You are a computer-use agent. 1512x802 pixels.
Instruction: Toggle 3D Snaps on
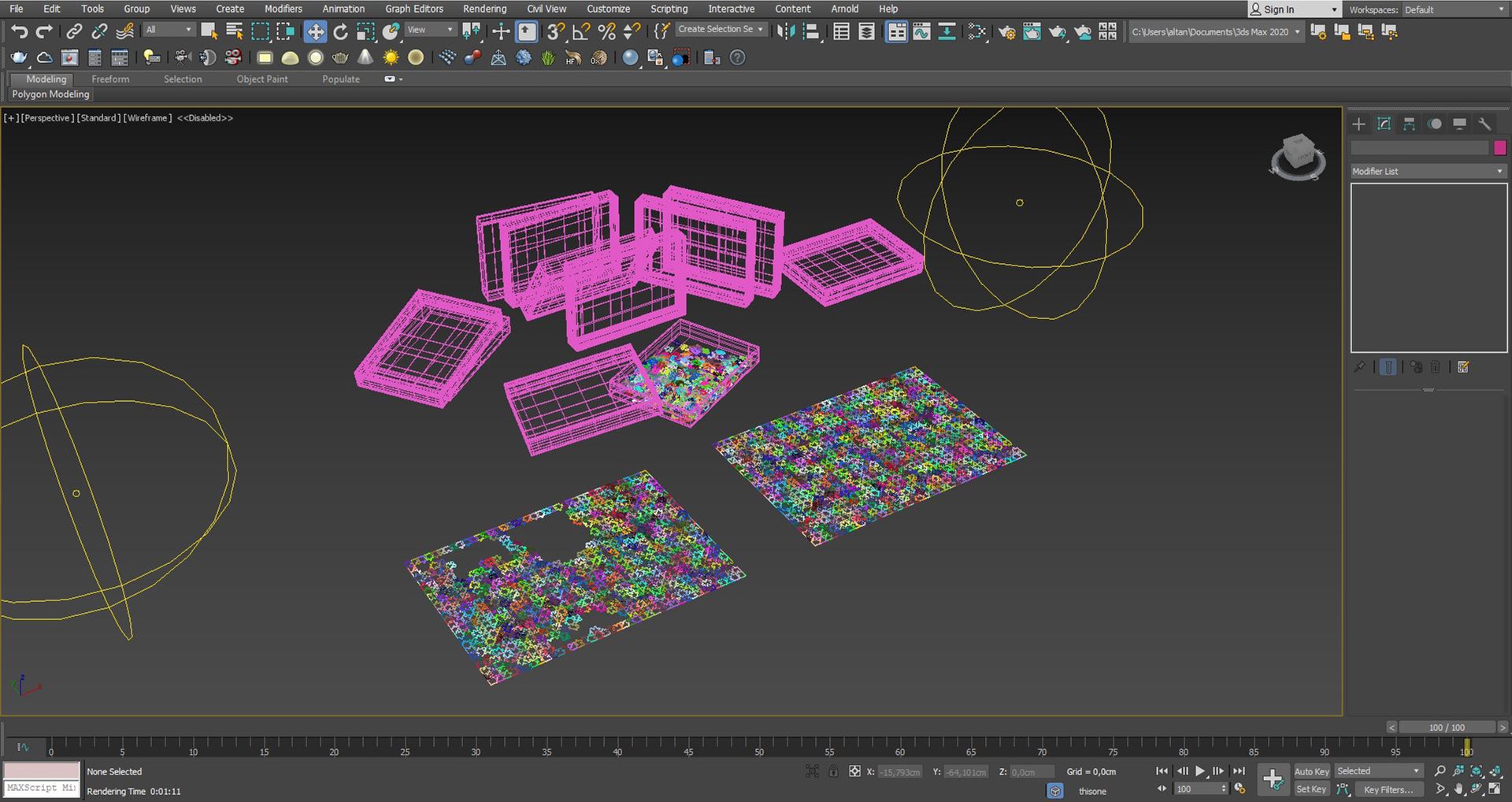pyautogui.click(x=556, y=32)
